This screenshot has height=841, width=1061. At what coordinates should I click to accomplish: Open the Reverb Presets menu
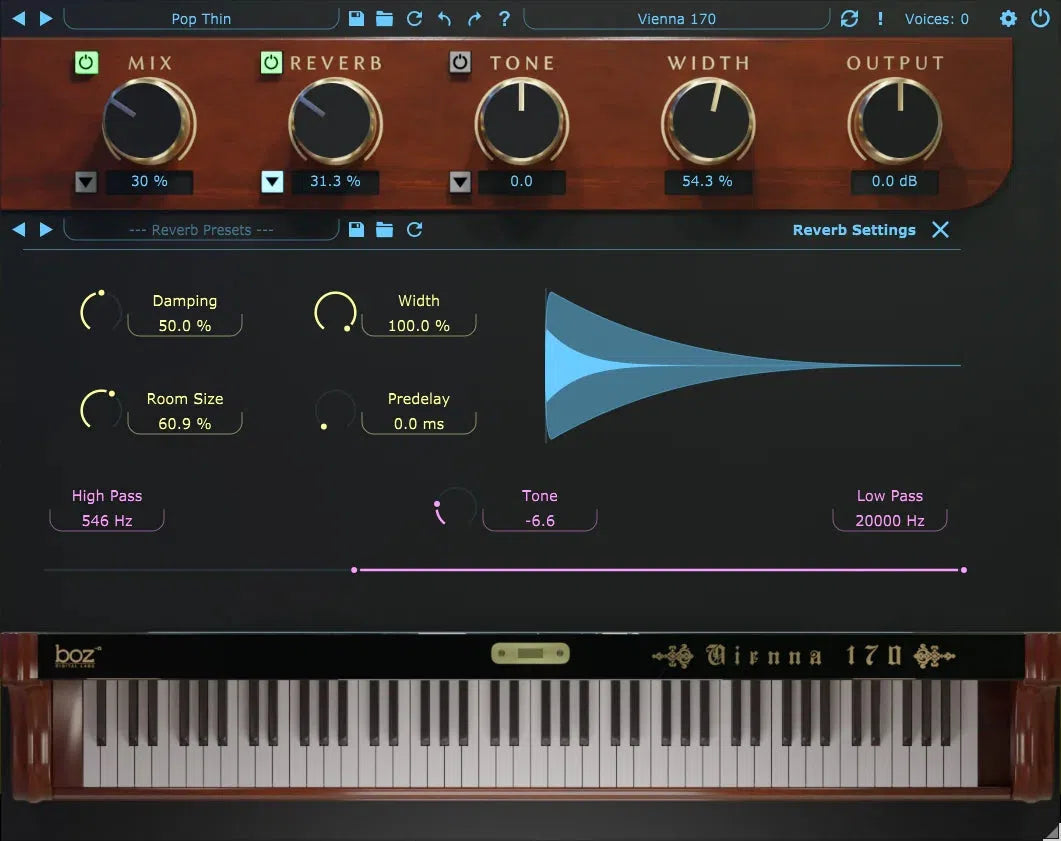coord(201,230)
